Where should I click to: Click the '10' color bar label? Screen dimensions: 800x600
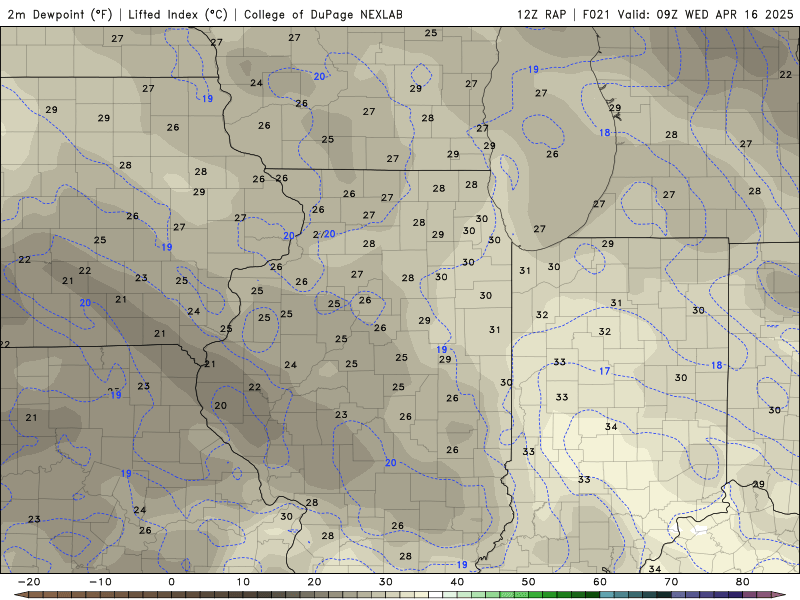(x=243, y=582)
